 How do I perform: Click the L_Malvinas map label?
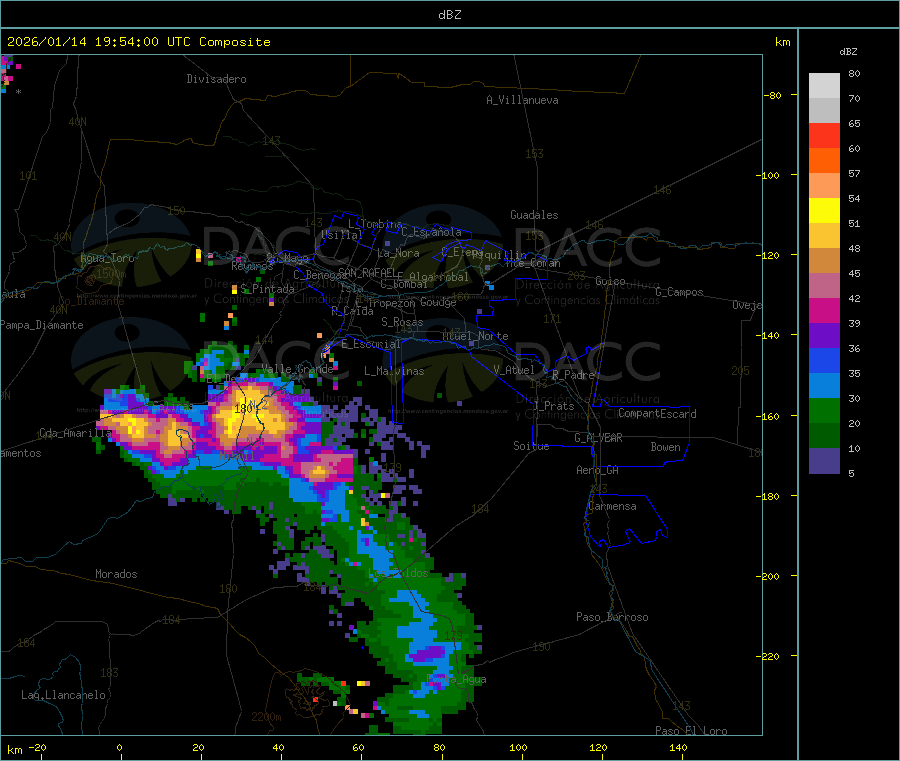394,371
